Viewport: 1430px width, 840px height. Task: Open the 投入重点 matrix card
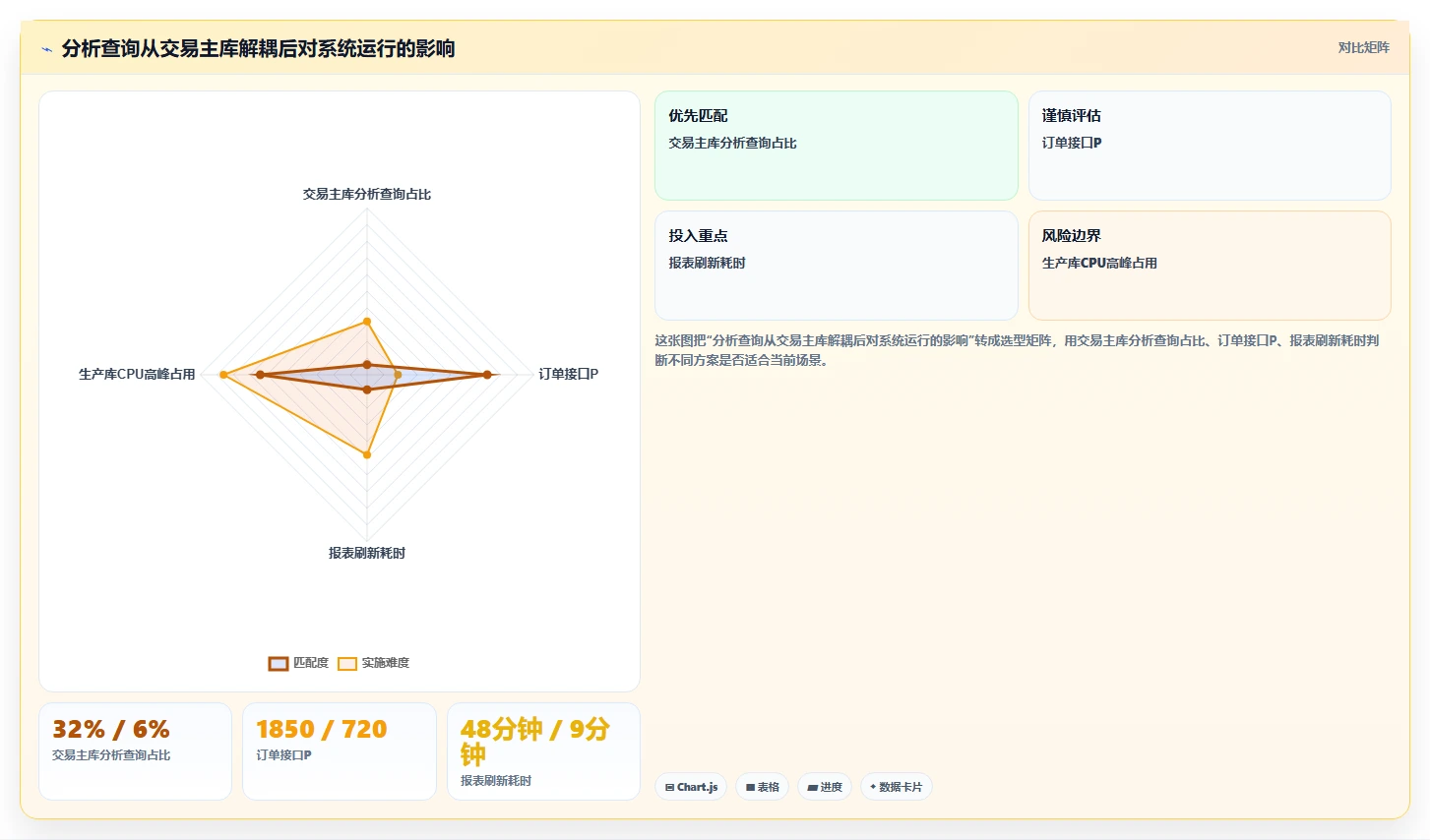(837, 266)
